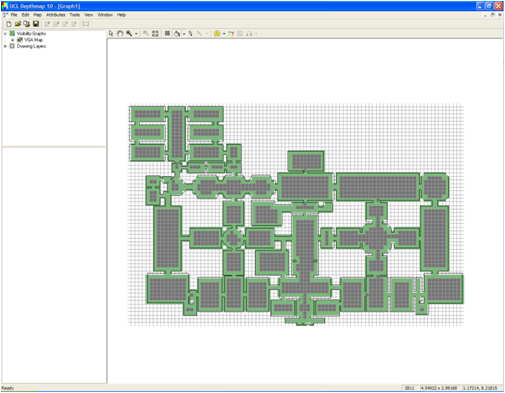505x393 pixels.
Task: Click the open folder icon
Action: (18, 24)
